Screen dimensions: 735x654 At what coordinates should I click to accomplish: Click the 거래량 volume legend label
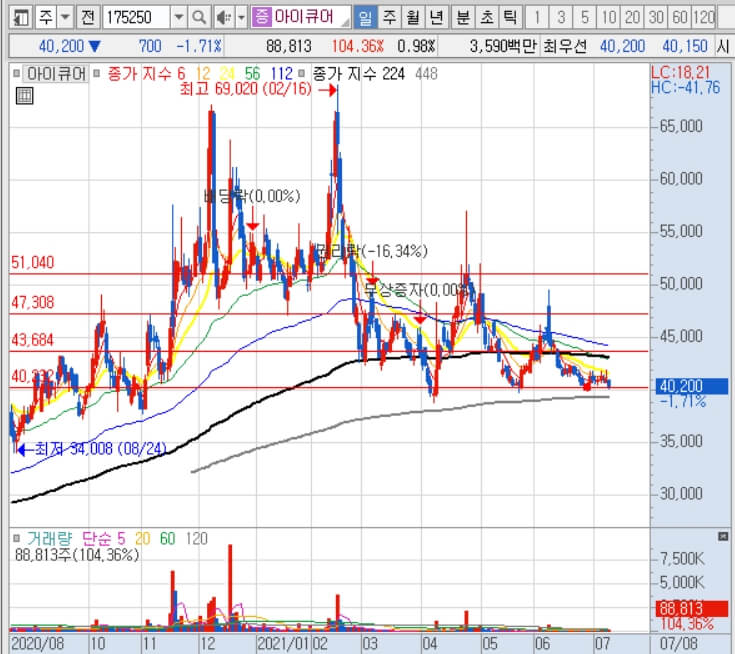point(49,539)
